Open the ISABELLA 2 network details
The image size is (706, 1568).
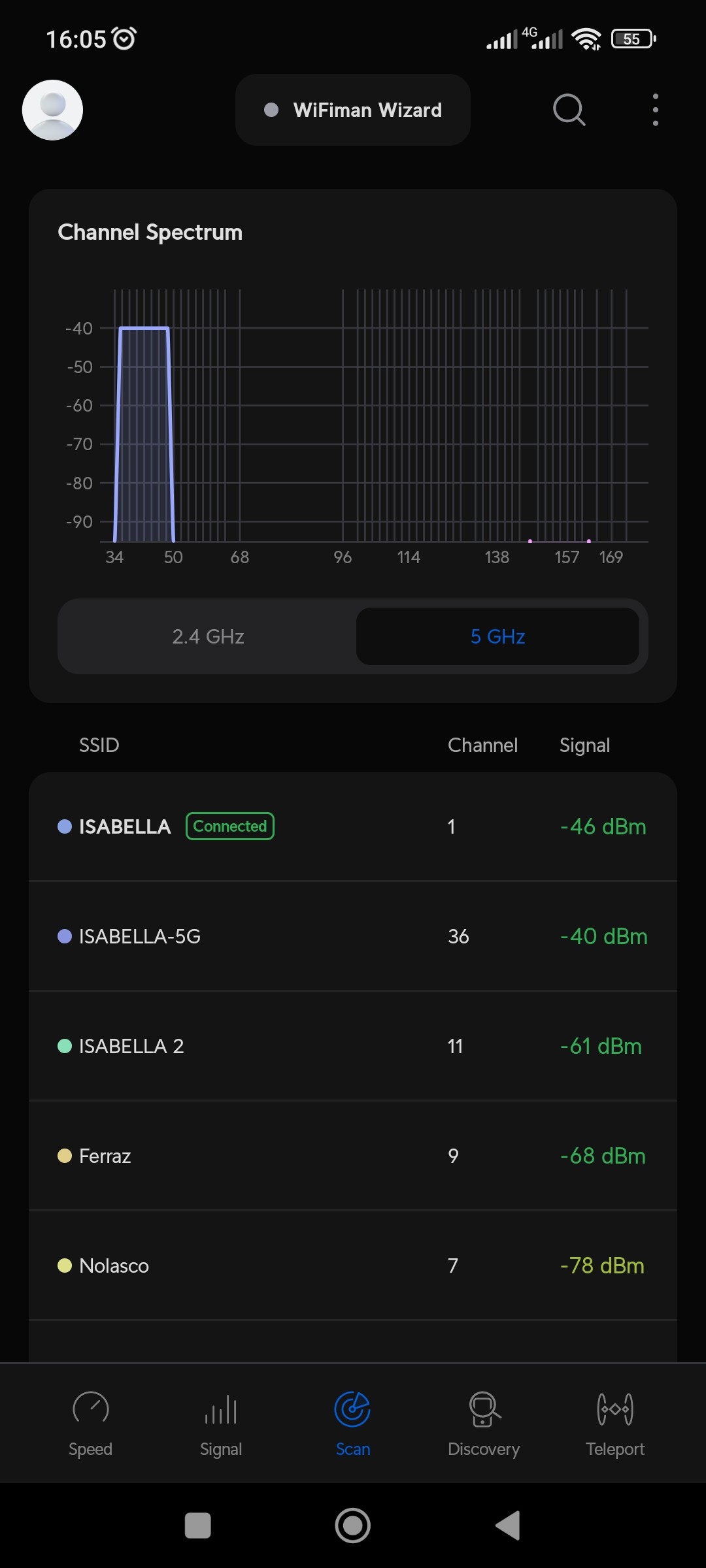(x=353, y=1046)
